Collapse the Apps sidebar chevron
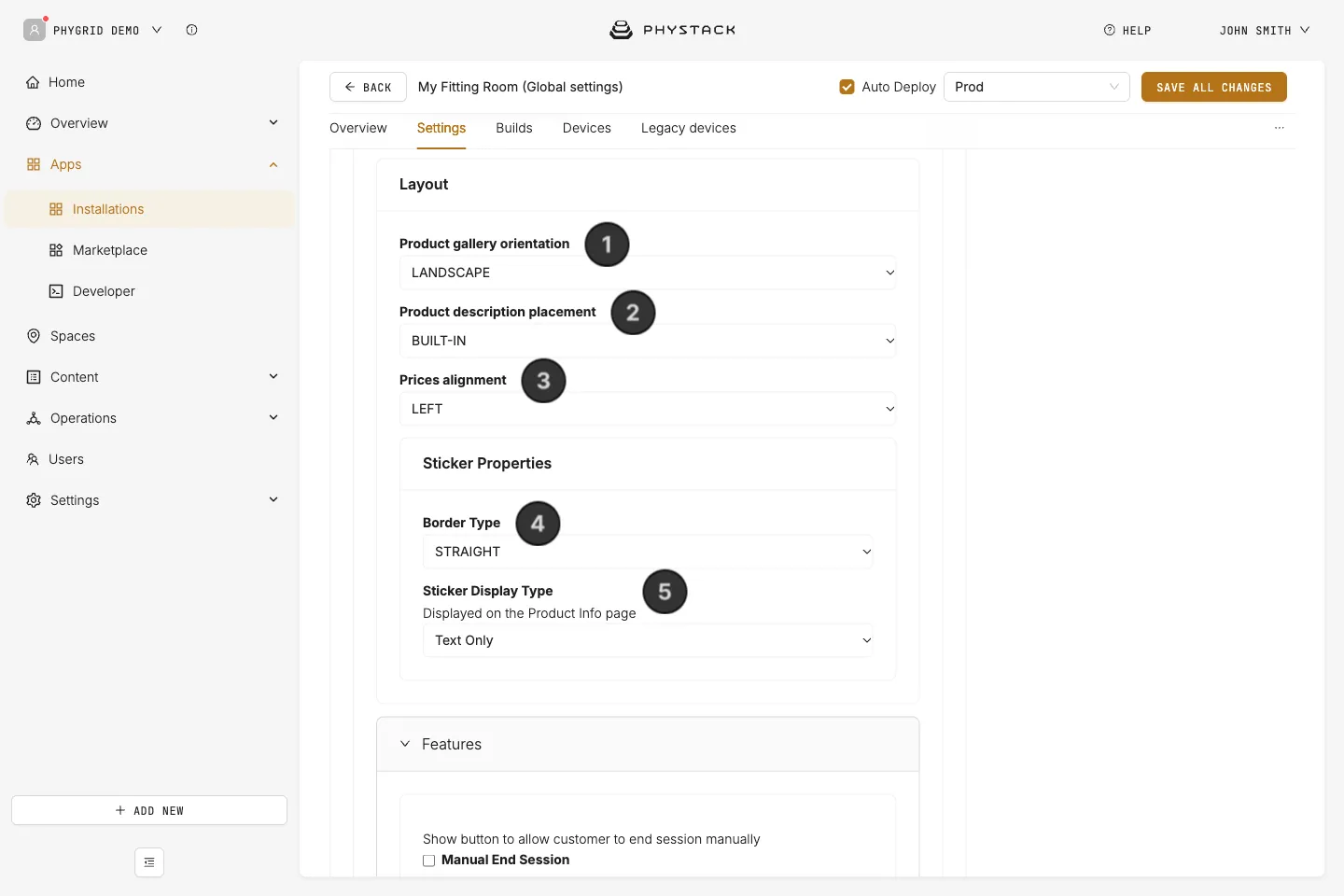This screenshot has width=1344, height=896. click(x=273, y=164)
